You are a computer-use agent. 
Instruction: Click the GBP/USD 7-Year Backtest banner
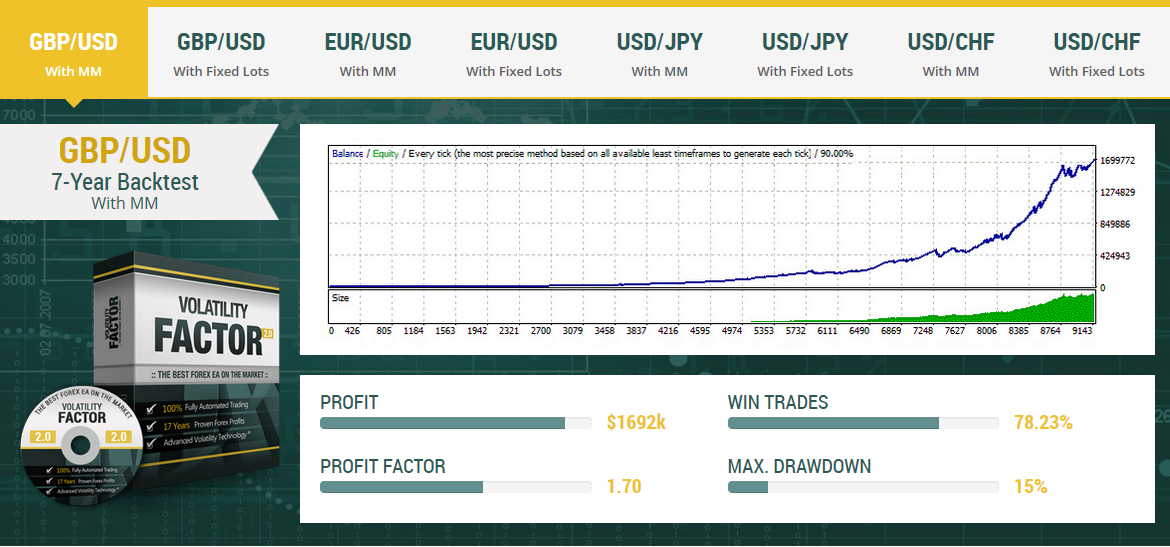tap(134, 172)
